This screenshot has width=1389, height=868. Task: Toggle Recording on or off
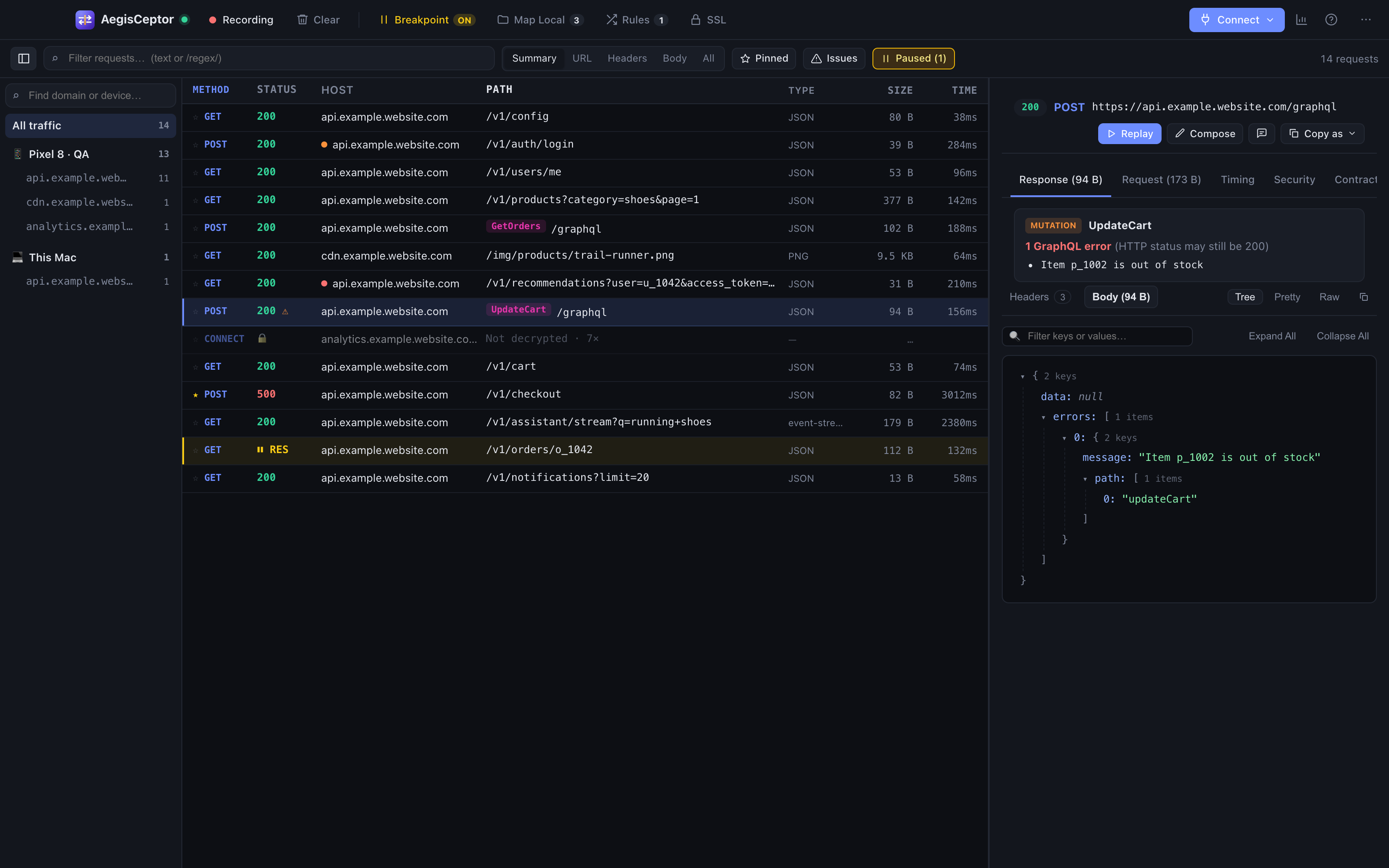click(241, 20)
